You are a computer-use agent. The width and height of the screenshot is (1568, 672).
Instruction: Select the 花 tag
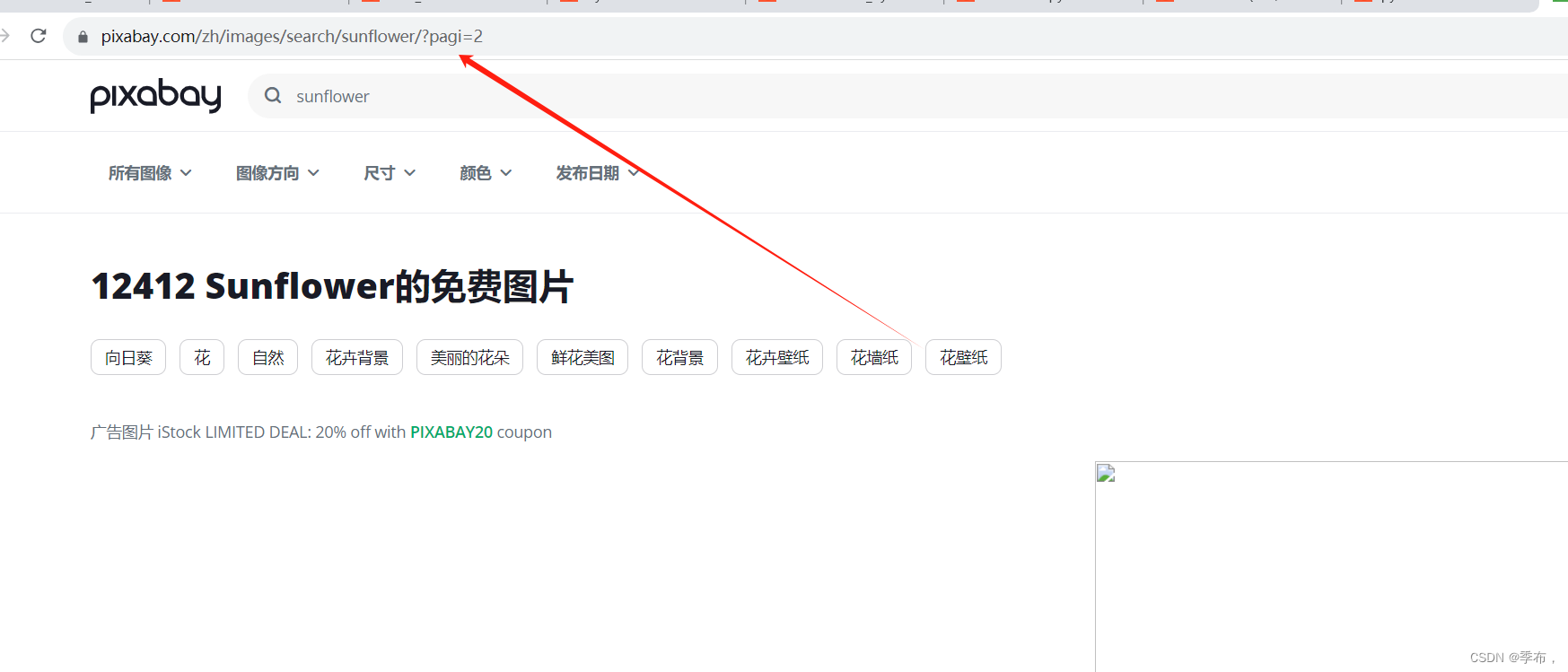click(x=202, y=357)
